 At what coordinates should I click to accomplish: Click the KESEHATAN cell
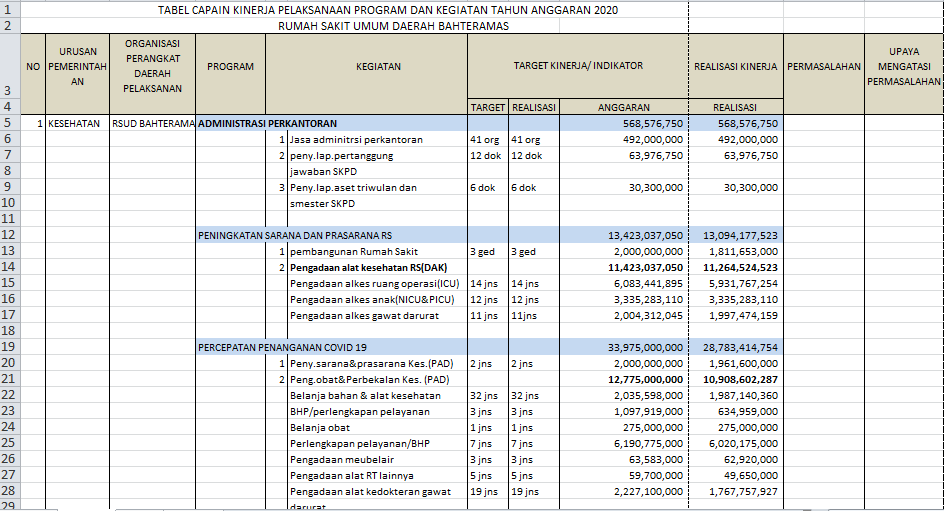click(x=75, y=123)
